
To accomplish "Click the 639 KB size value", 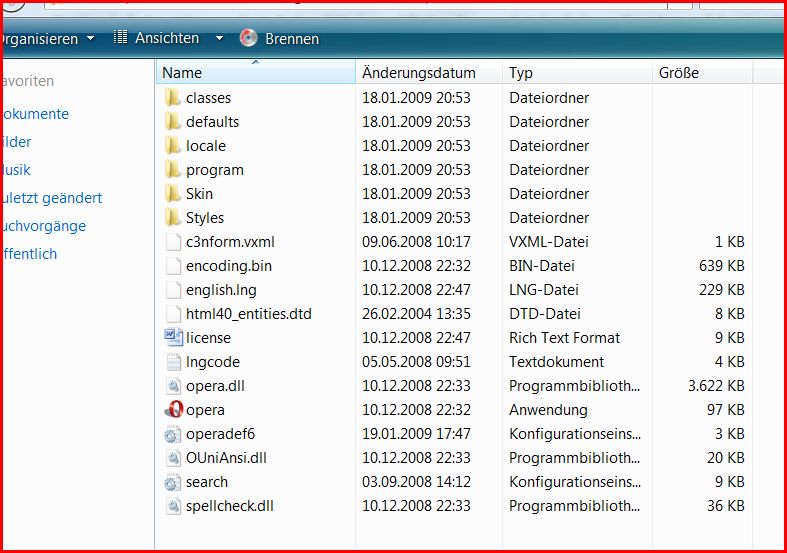I will (722, 266).
